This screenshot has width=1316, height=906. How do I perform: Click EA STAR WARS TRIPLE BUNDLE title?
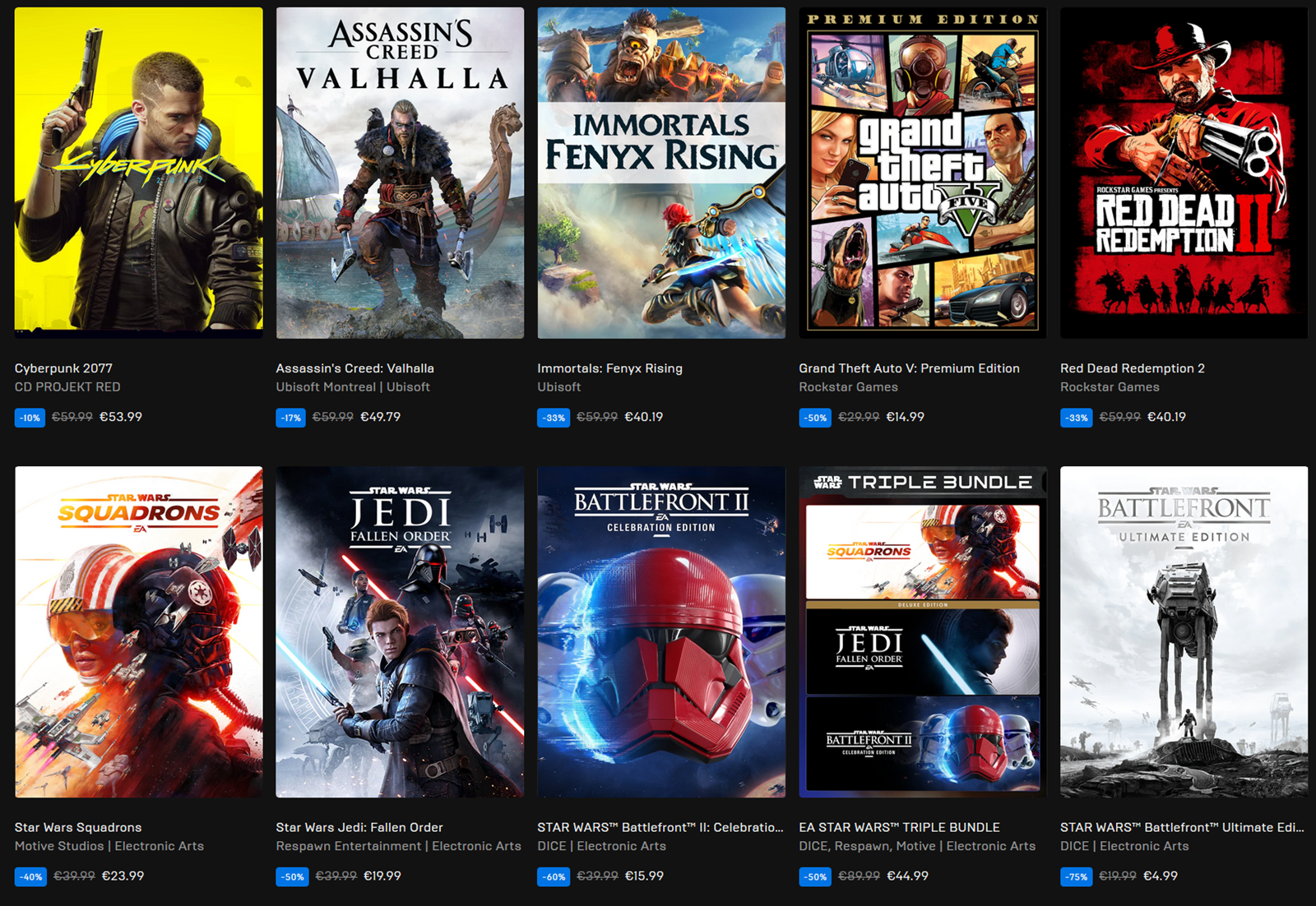coord(899,827)
